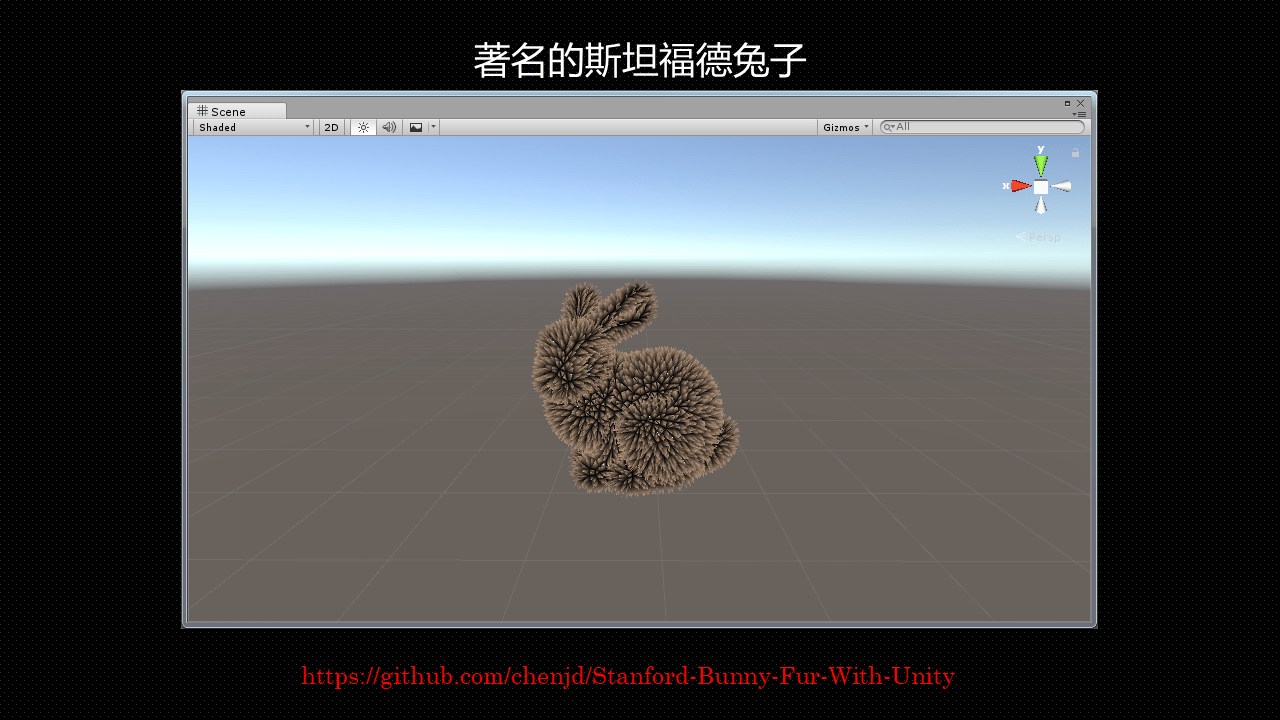Viewport: 1280px width, 720px height.
Task: Close the Scene panel window
Action: pos(1080,103)
